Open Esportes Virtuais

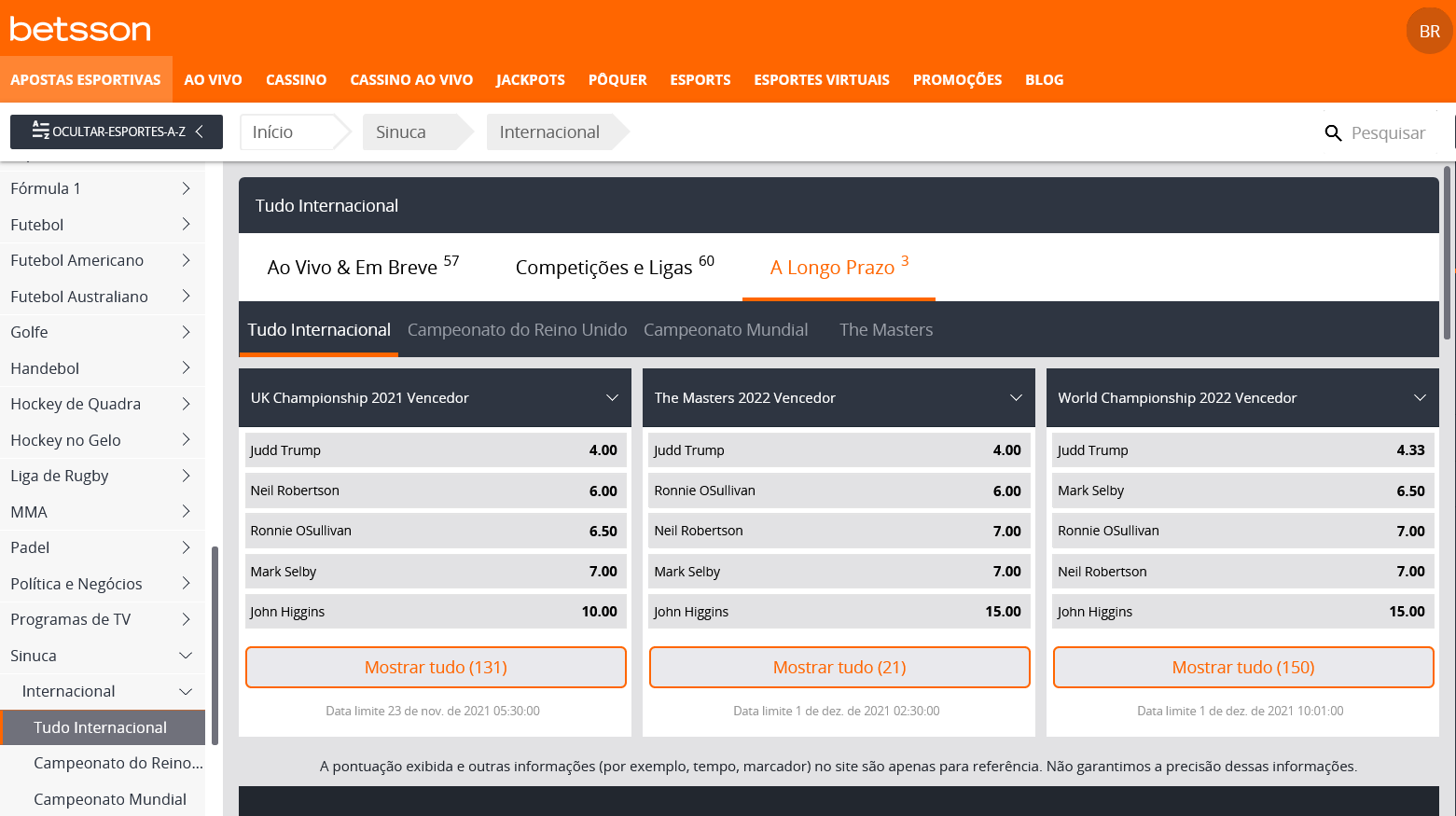click(x=822, y=79)
